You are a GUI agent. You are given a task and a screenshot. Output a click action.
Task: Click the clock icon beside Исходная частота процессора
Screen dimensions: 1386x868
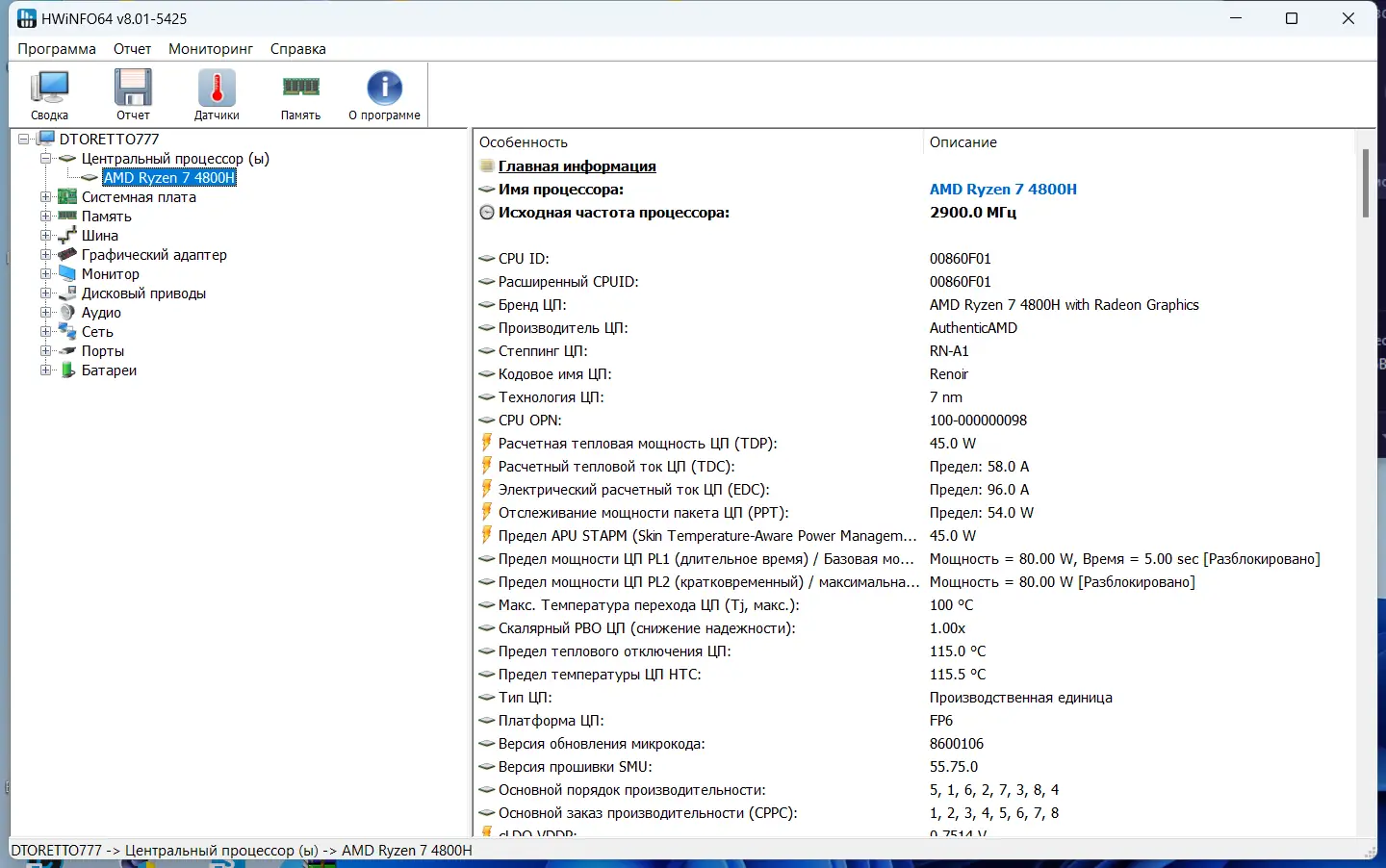tap(487, 213)
